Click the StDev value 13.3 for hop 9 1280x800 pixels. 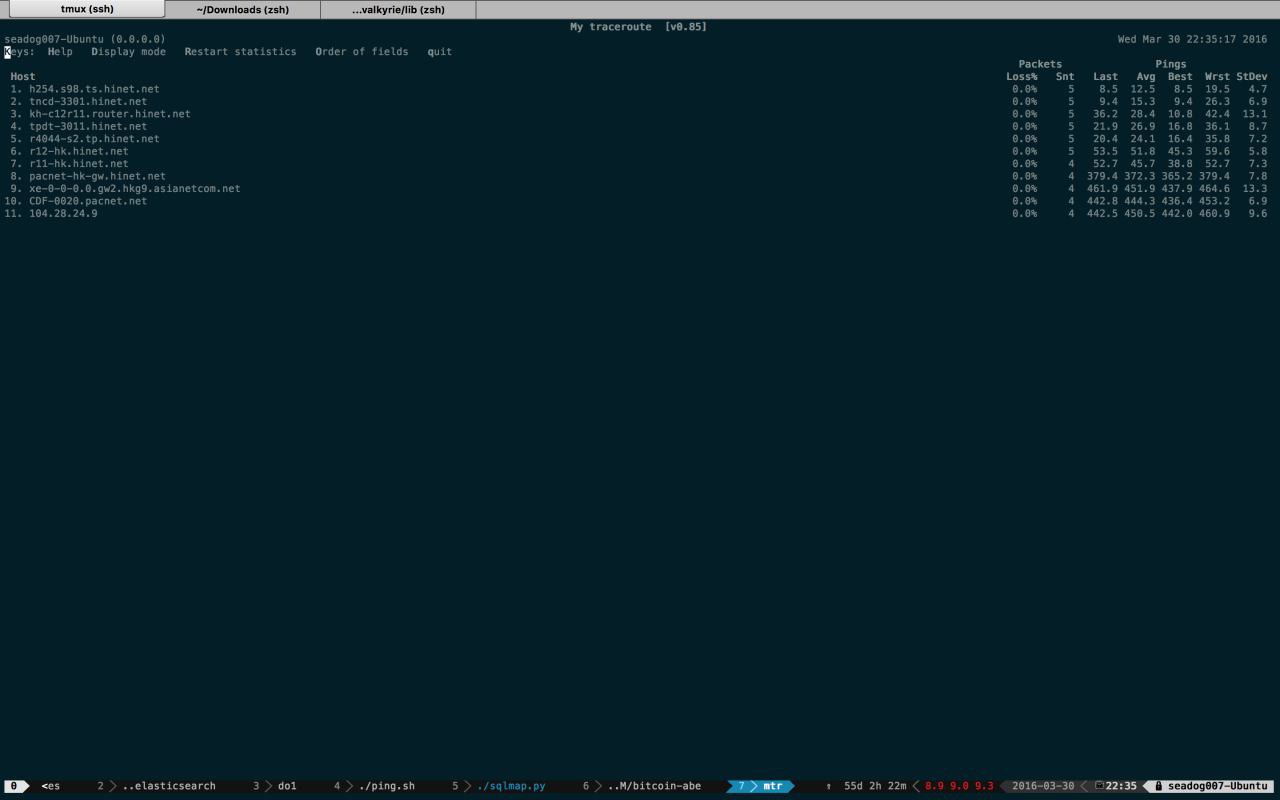1255,189
